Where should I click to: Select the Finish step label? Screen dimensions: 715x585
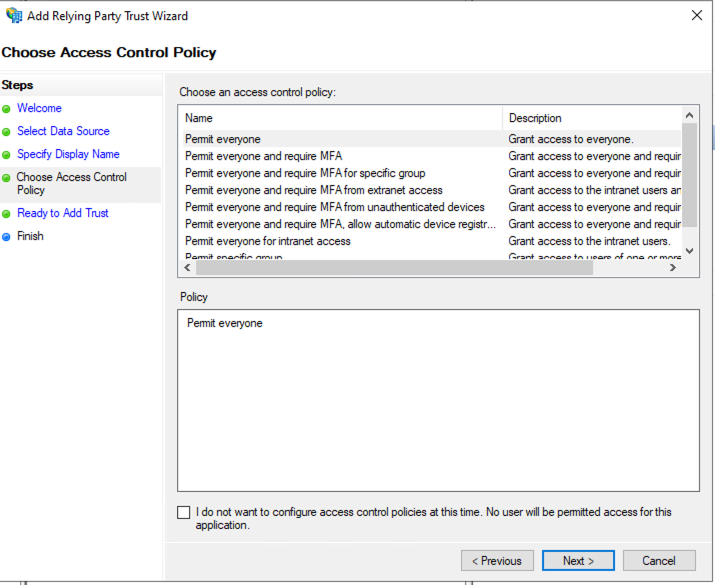click(30, 236)
